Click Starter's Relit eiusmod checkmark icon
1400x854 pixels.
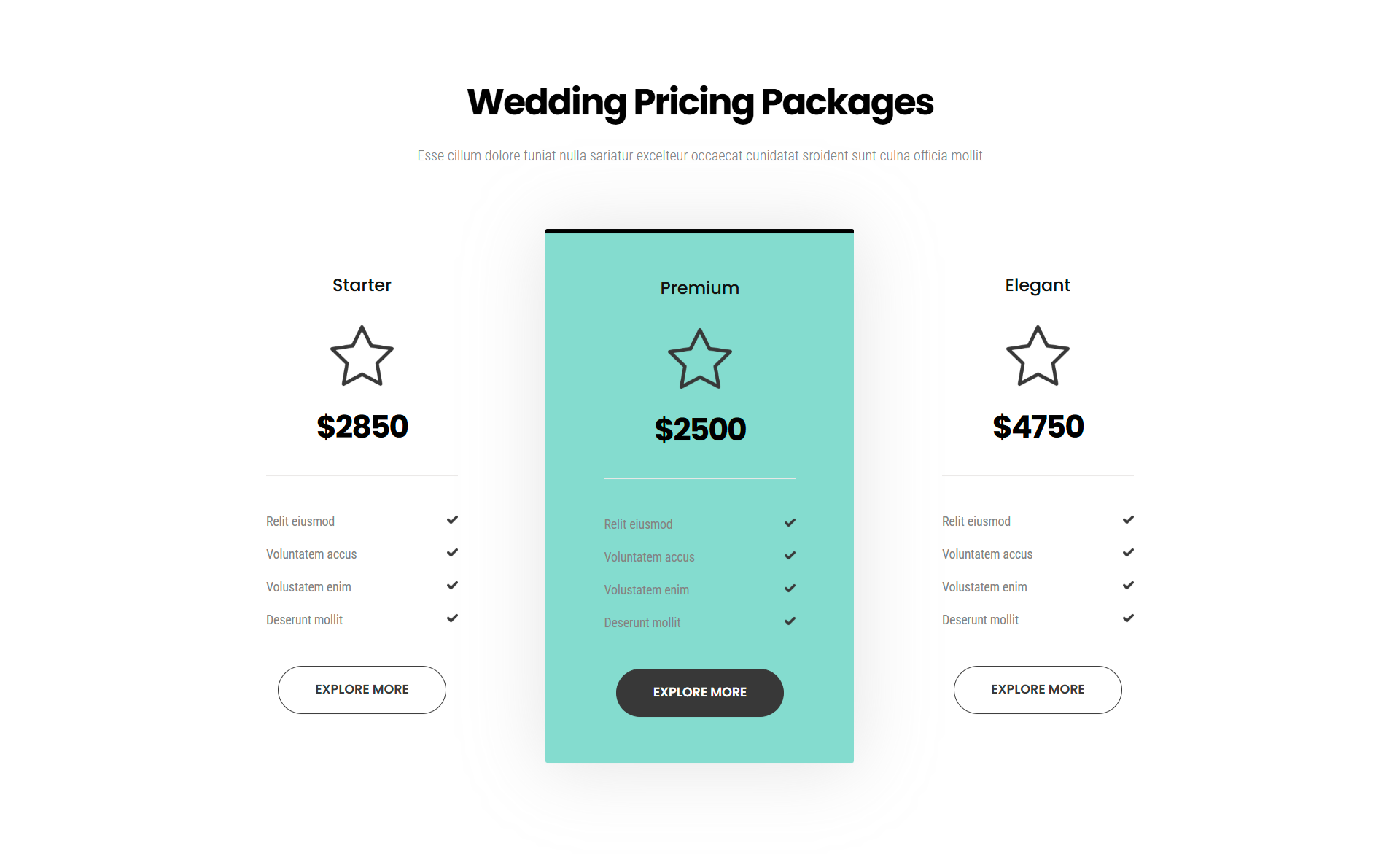tap(452, 520)
